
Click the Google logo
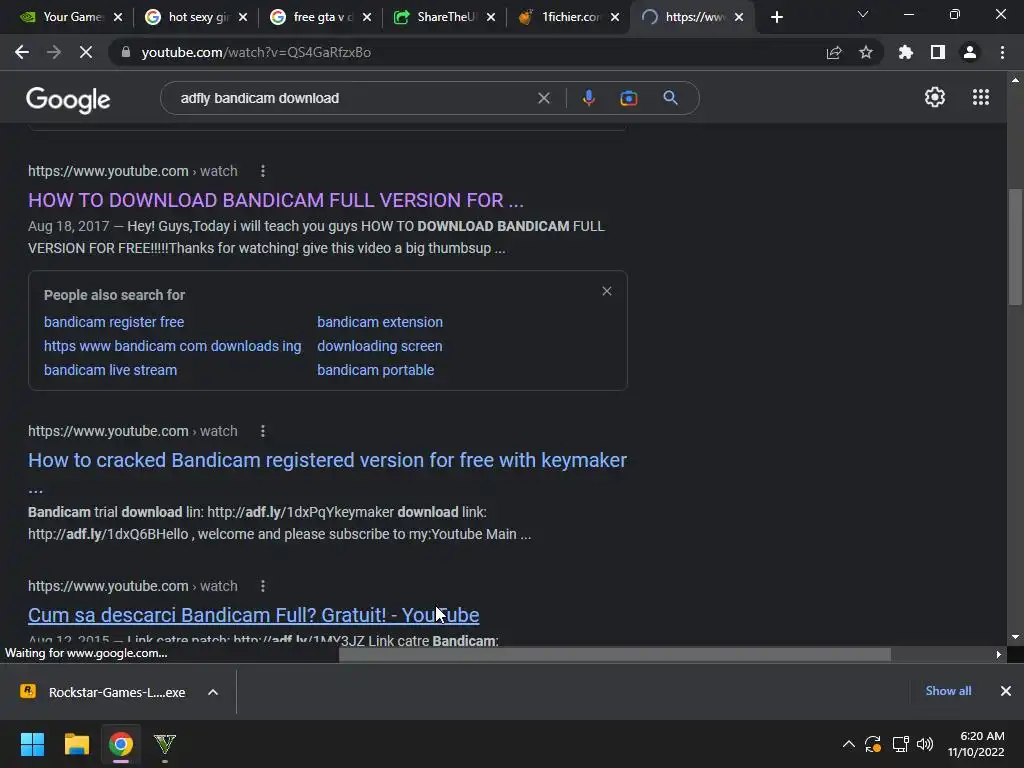coord(68,99)
